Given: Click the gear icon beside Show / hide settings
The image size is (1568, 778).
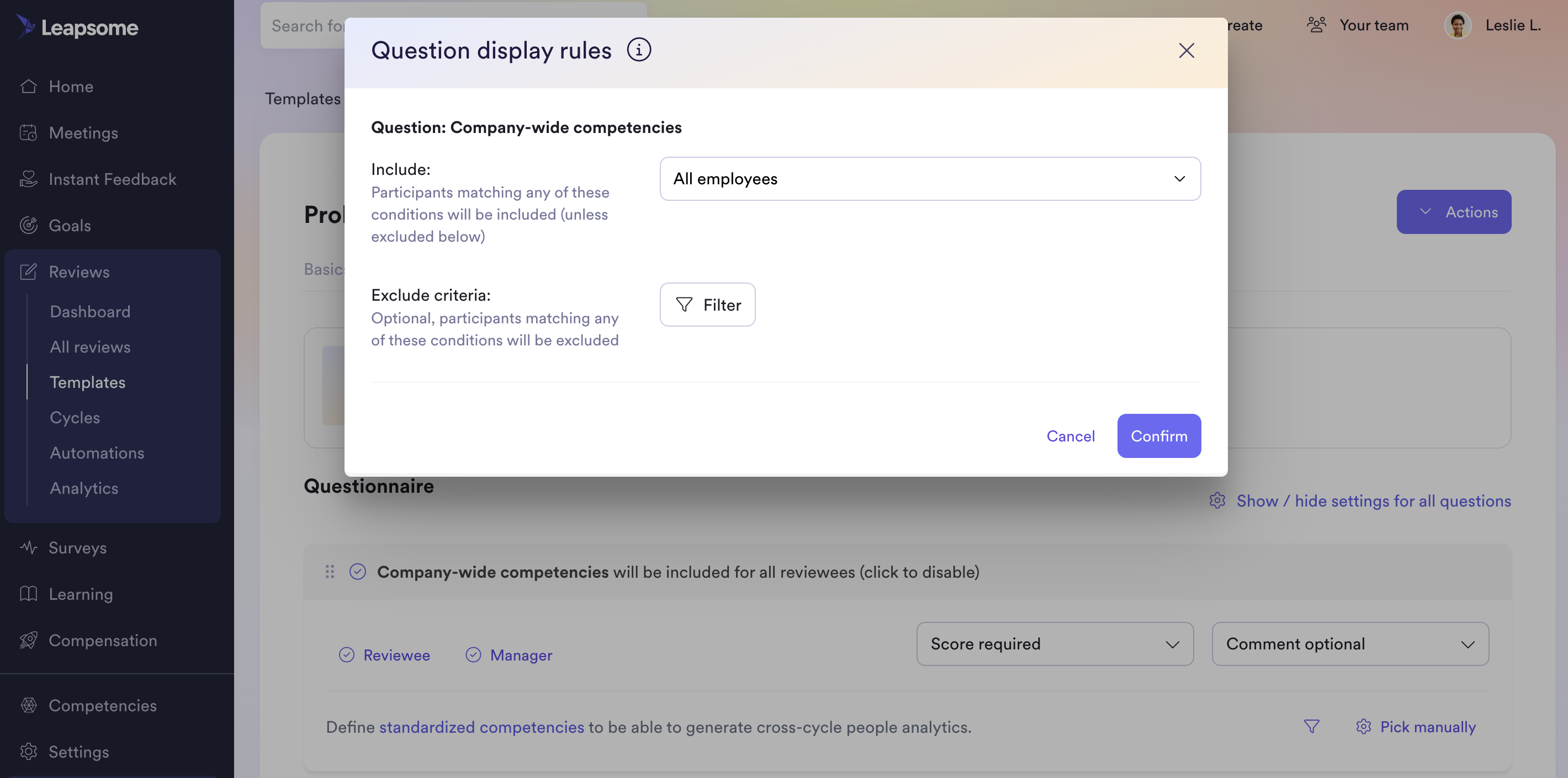Looking at the screenshot, I should (x=1217, y=500).
